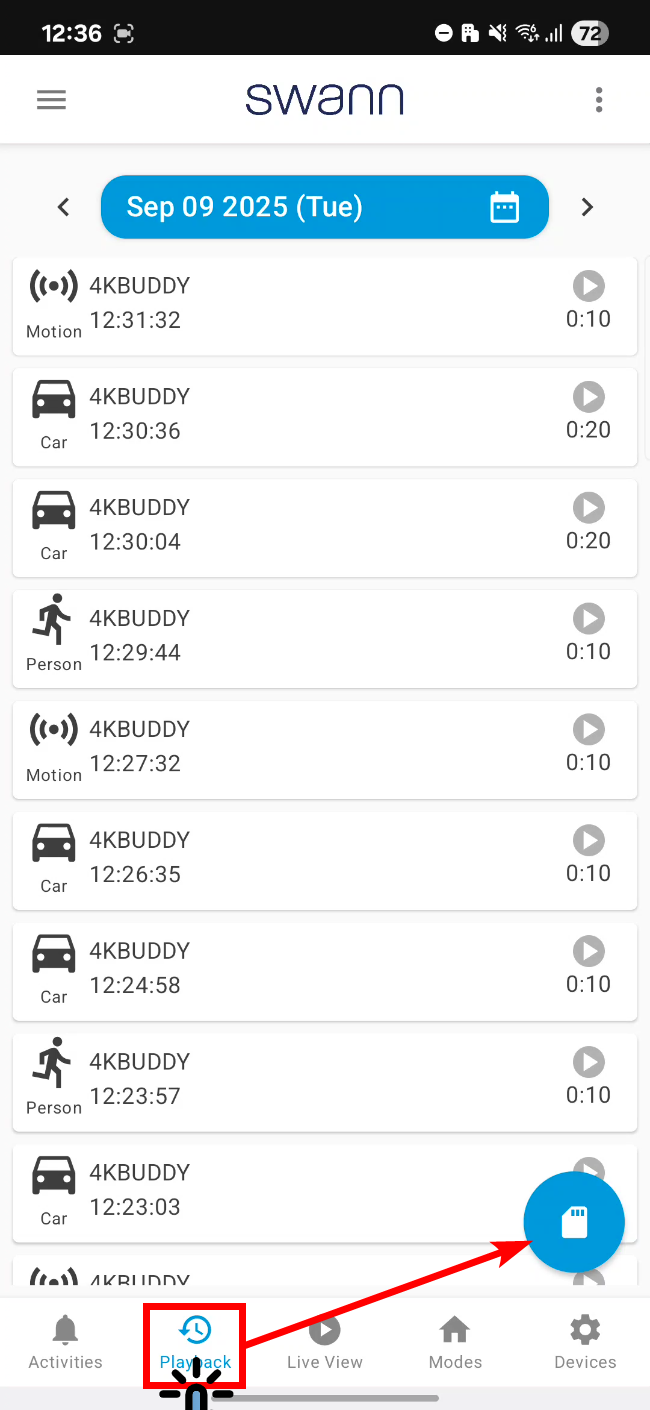Open the Modes tab

click(x=455, y=1342)
